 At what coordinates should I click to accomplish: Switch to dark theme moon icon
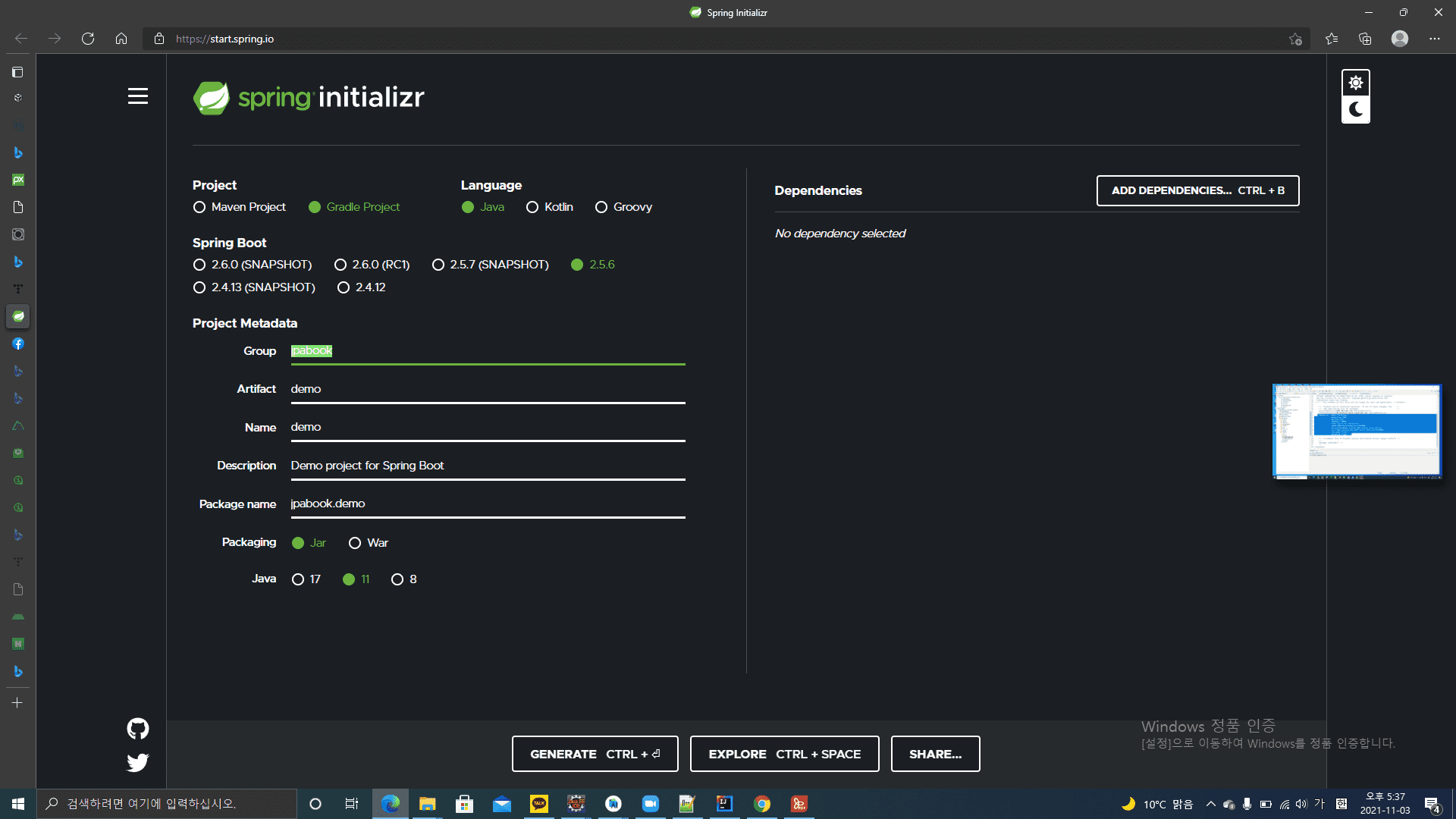pos(1356,110)
